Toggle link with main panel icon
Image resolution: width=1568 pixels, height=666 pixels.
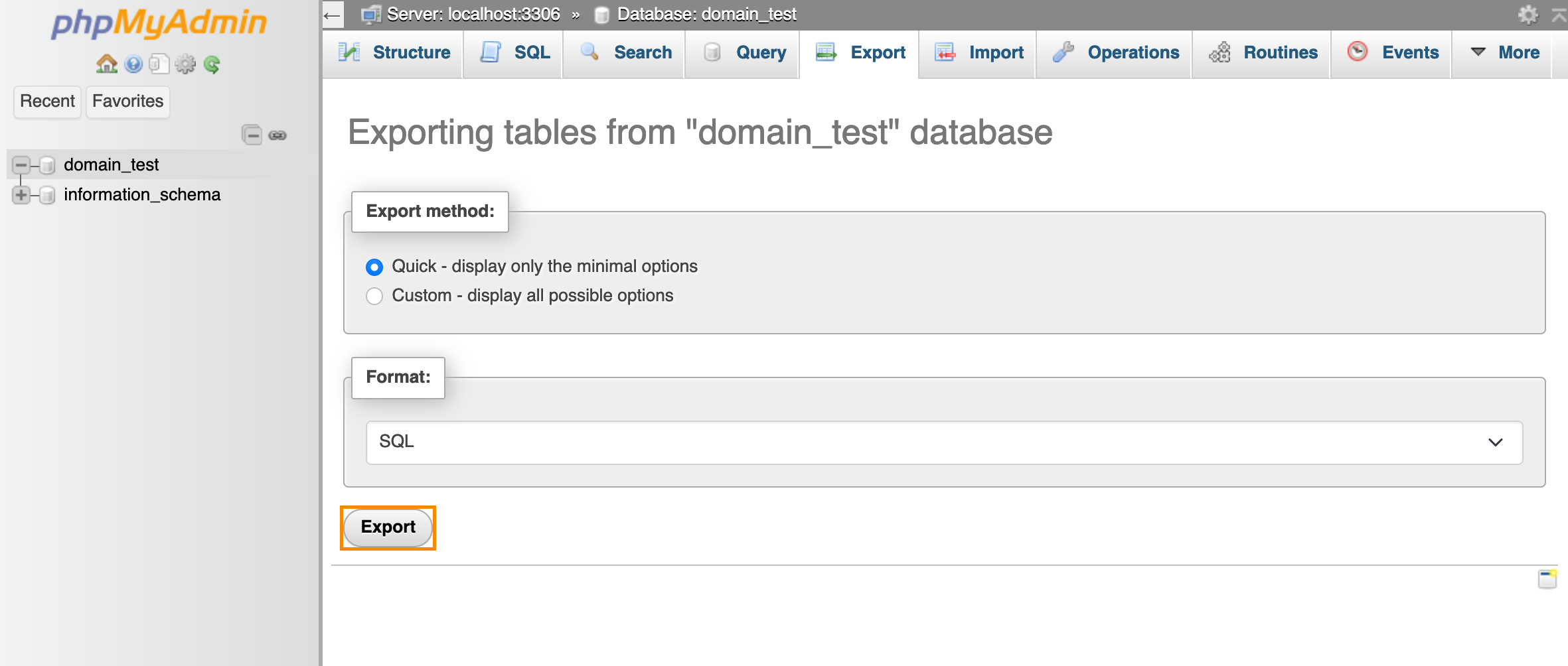[277, 135]
